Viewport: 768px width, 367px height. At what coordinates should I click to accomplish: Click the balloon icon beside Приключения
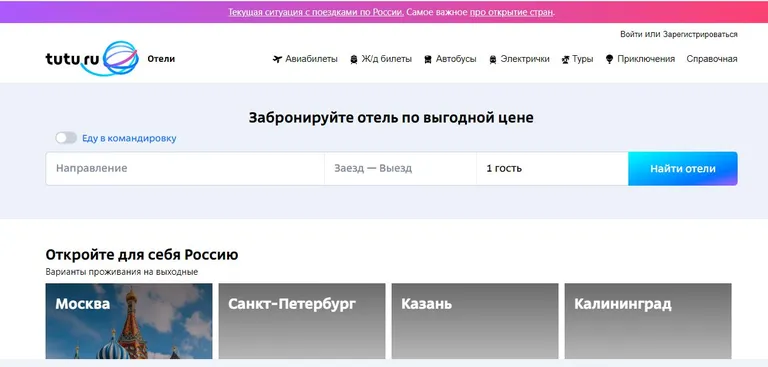coord(609,59)
